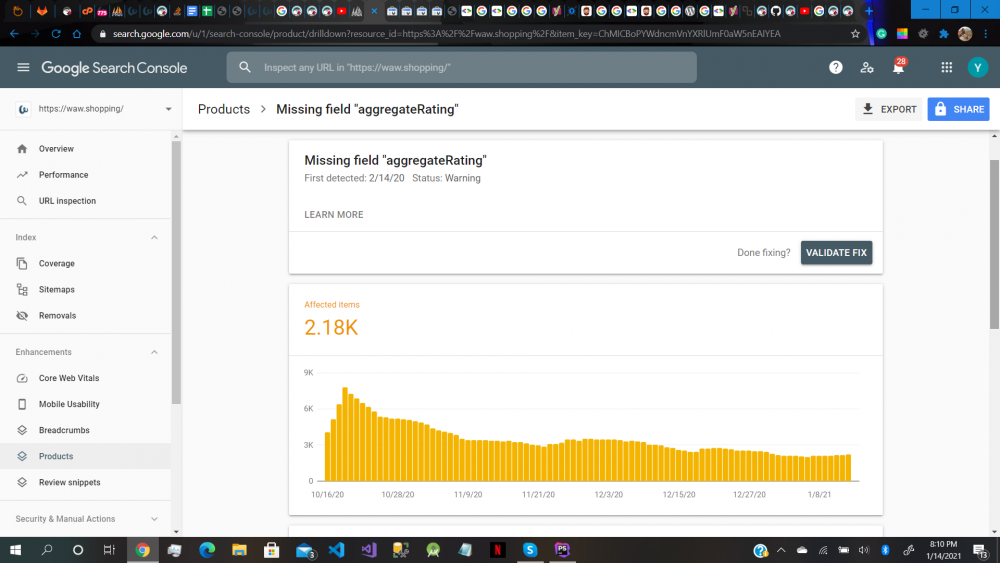Go to browser home page

(77, 34)
